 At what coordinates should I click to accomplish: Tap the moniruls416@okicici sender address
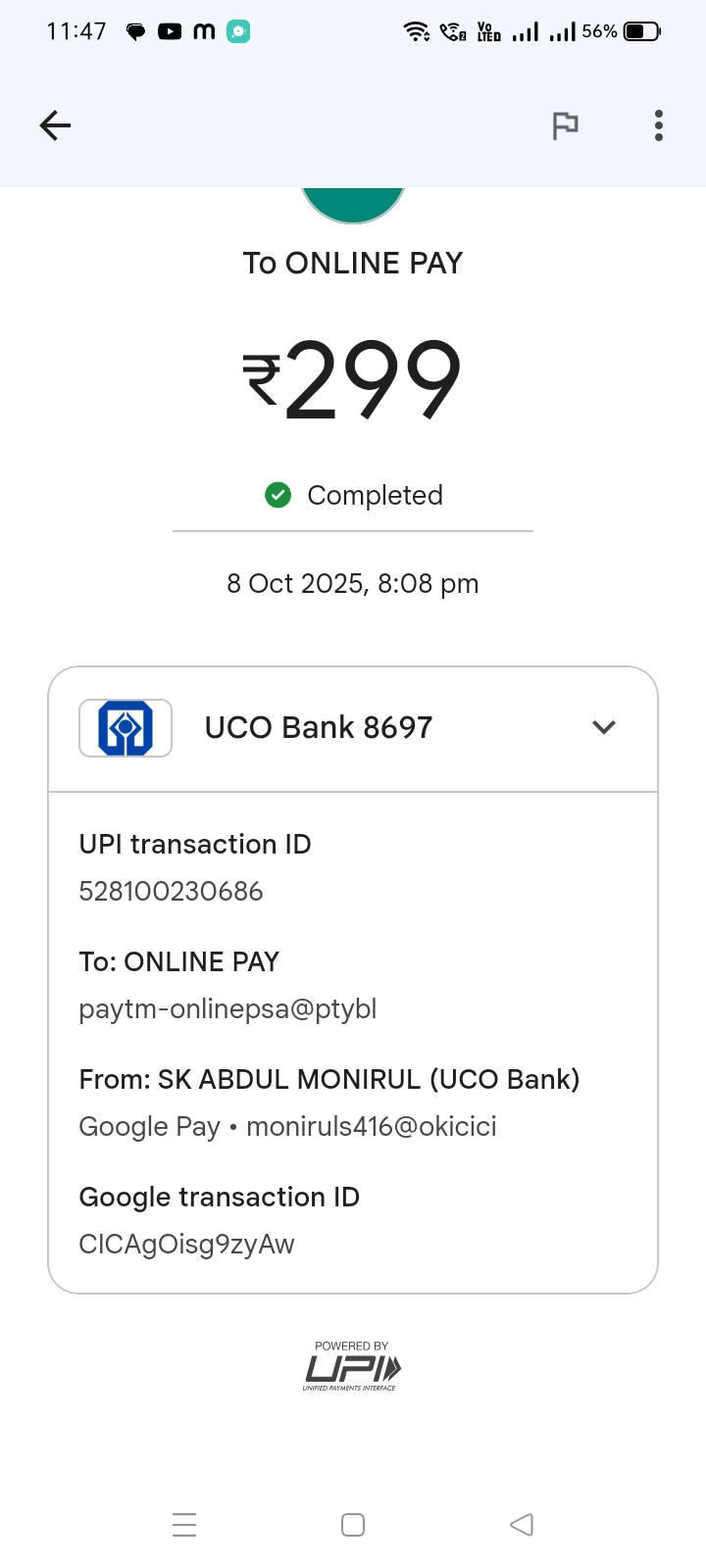click(x=371, y=1127)
